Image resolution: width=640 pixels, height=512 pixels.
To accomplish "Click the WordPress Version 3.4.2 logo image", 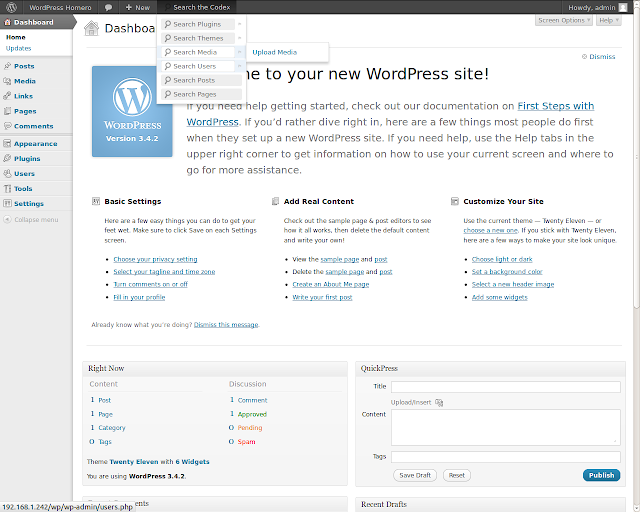I will 132,111.
